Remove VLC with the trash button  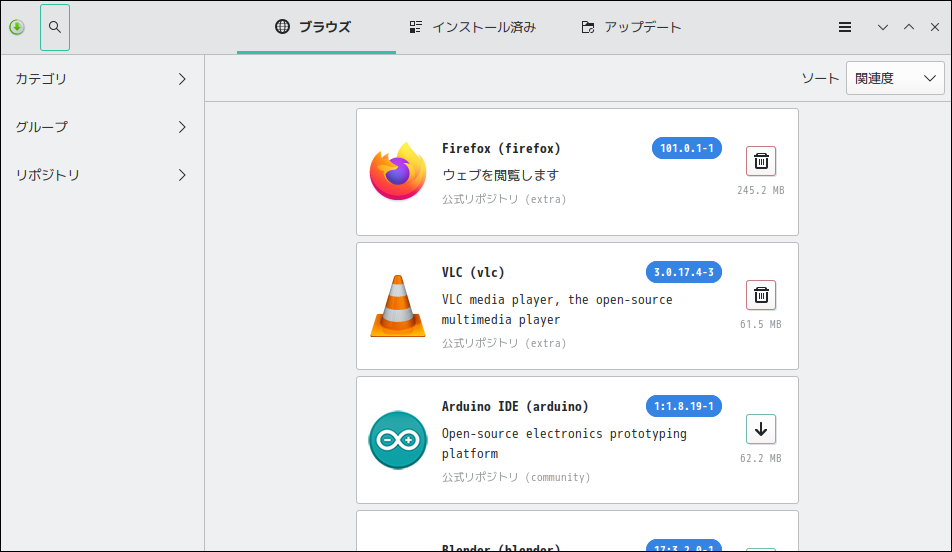click(761, 296)
